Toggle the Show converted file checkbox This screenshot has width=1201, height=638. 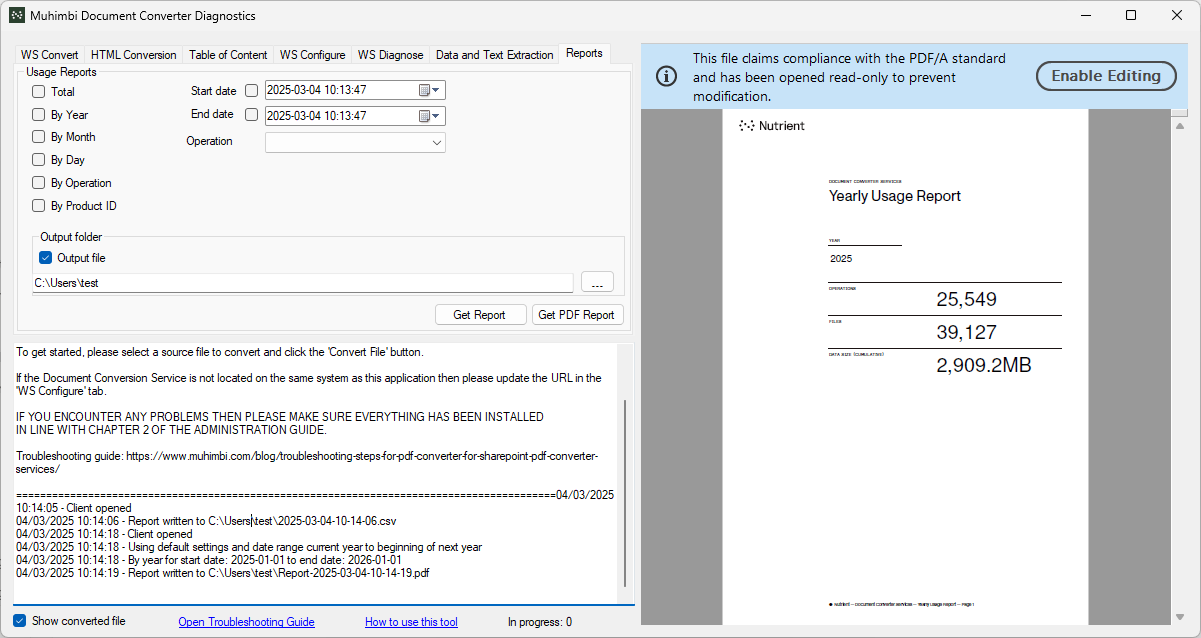point(18,621)
